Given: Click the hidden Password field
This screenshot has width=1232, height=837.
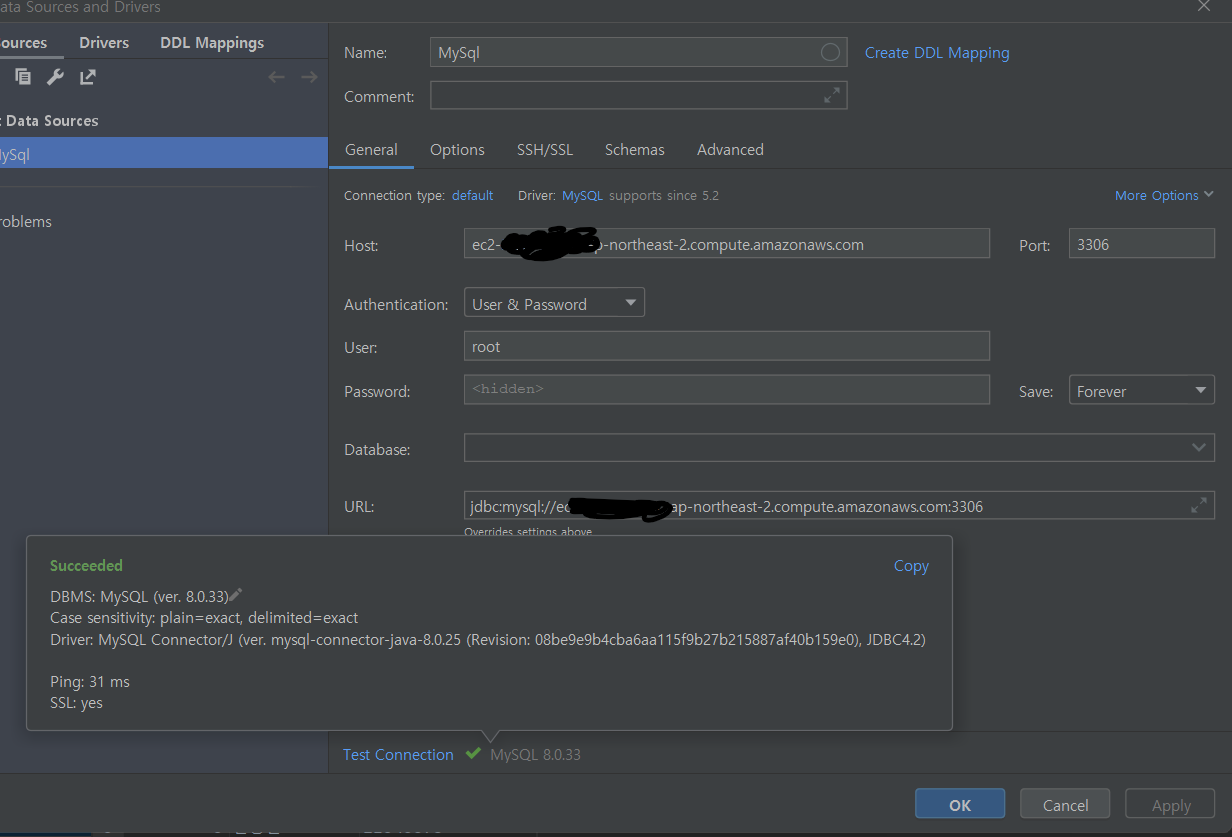Looking at the screenshot, I should (726, 390).
